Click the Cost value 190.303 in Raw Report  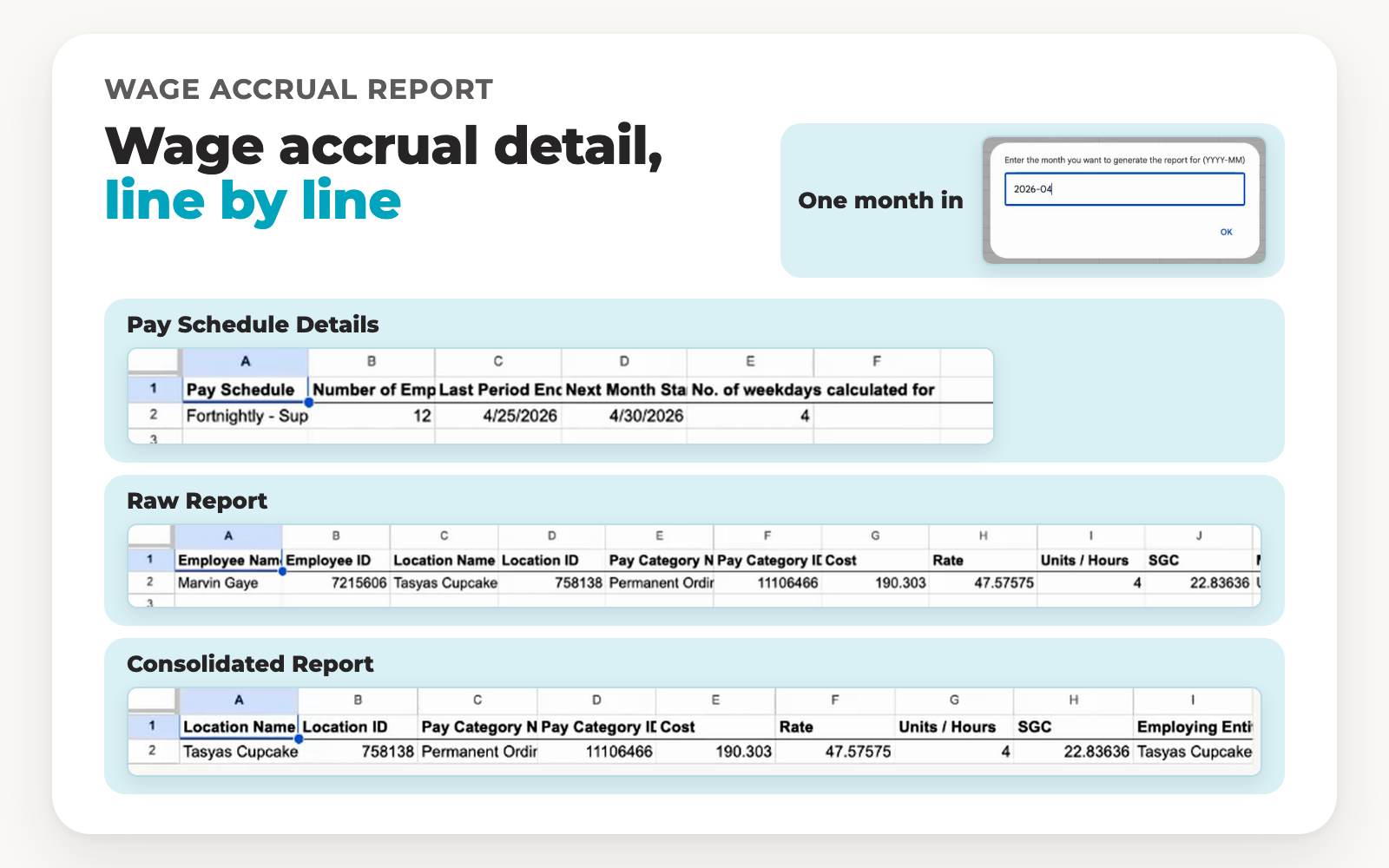pos(875,582)
